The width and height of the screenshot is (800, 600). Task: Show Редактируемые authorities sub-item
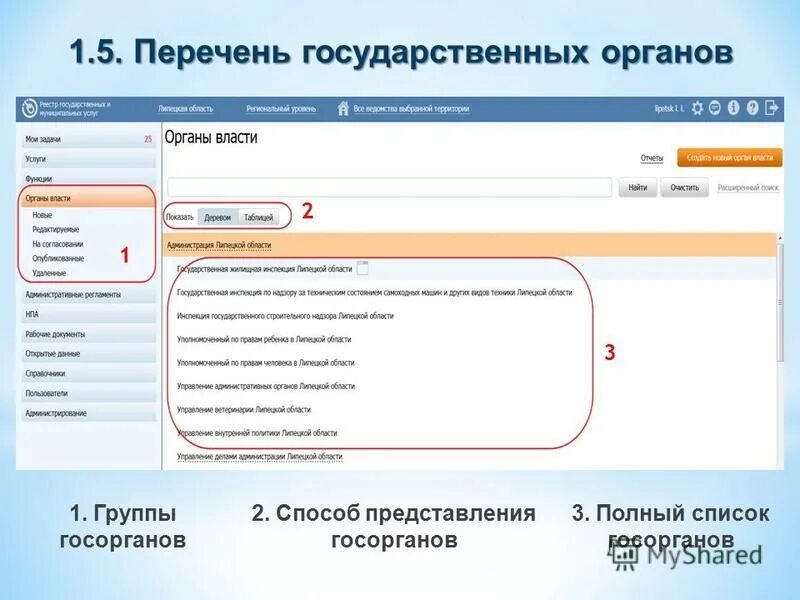(x=56, y=230)
